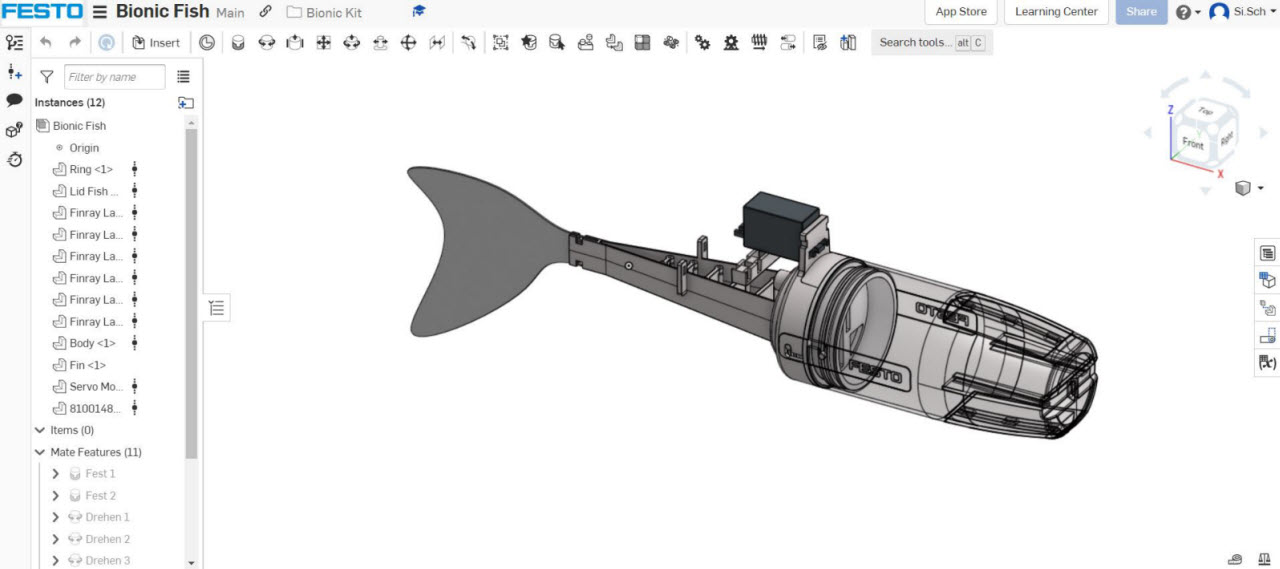1280x569 pixels.
Task: Select the Lid Fish instance
Action: click(85, 191)
